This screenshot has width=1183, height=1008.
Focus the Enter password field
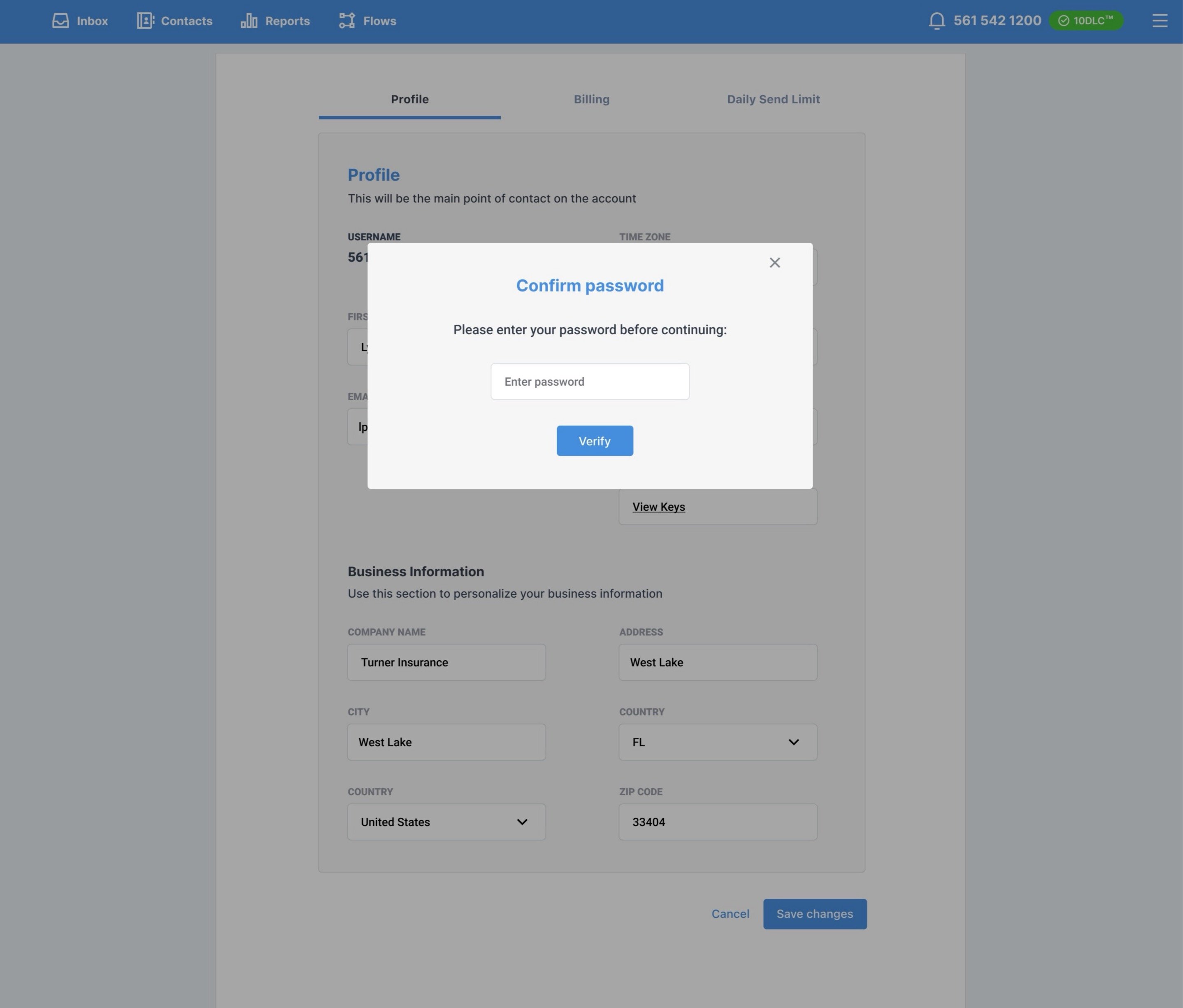pos(590,382)
